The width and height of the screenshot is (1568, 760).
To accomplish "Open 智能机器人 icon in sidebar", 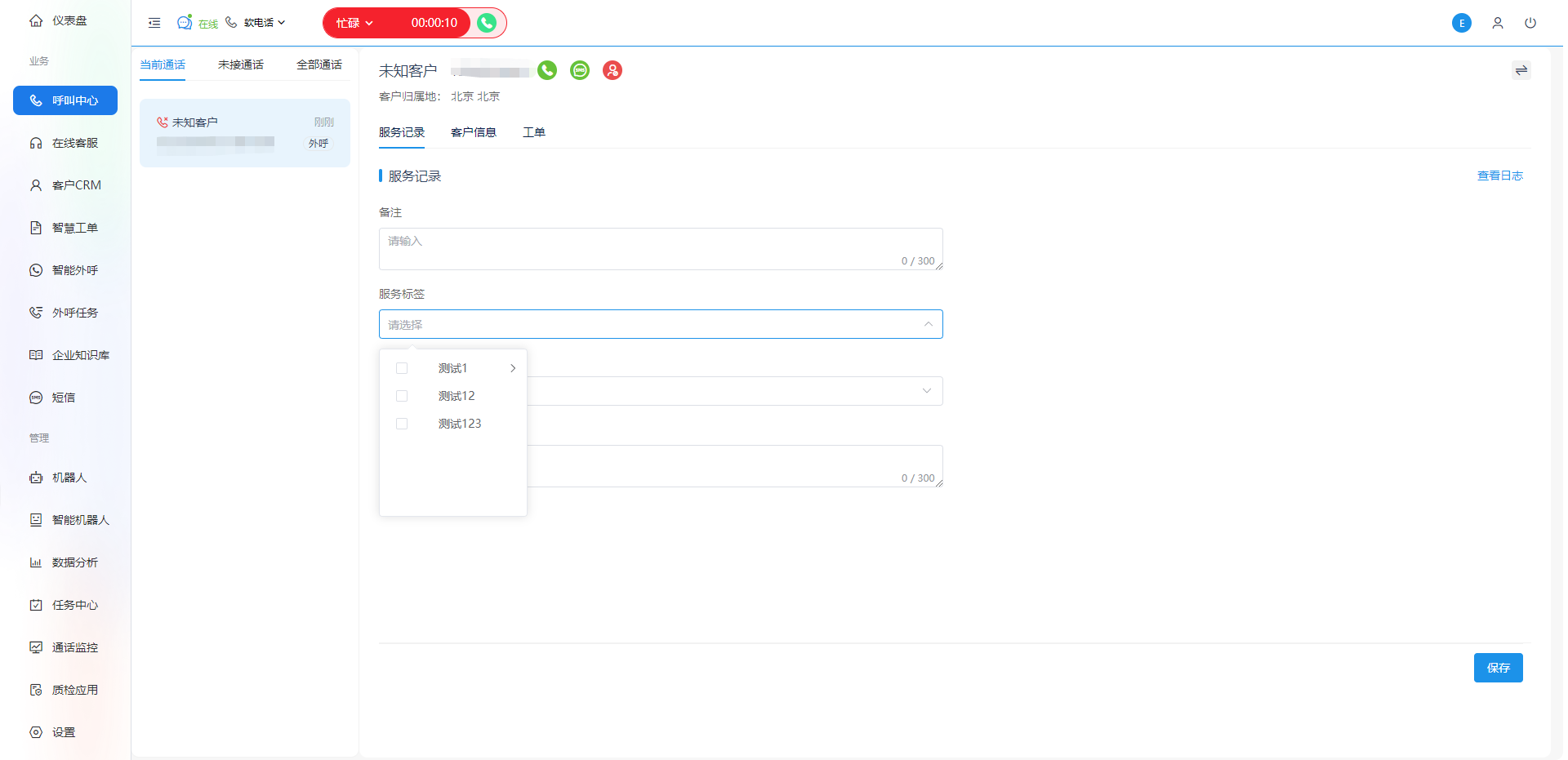I will pos(36,520).
